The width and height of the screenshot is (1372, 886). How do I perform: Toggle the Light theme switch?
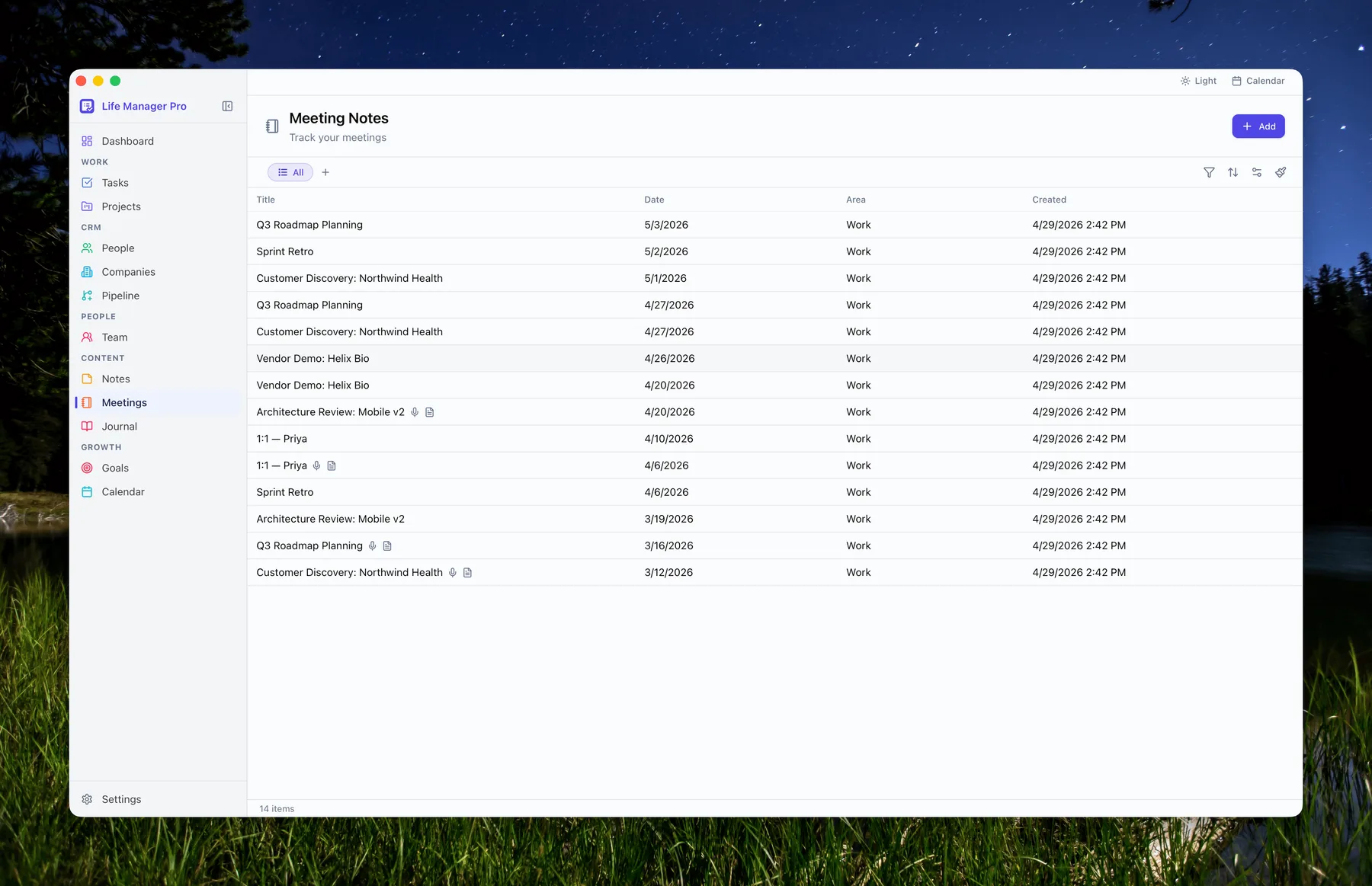[x=1198, y=81]
